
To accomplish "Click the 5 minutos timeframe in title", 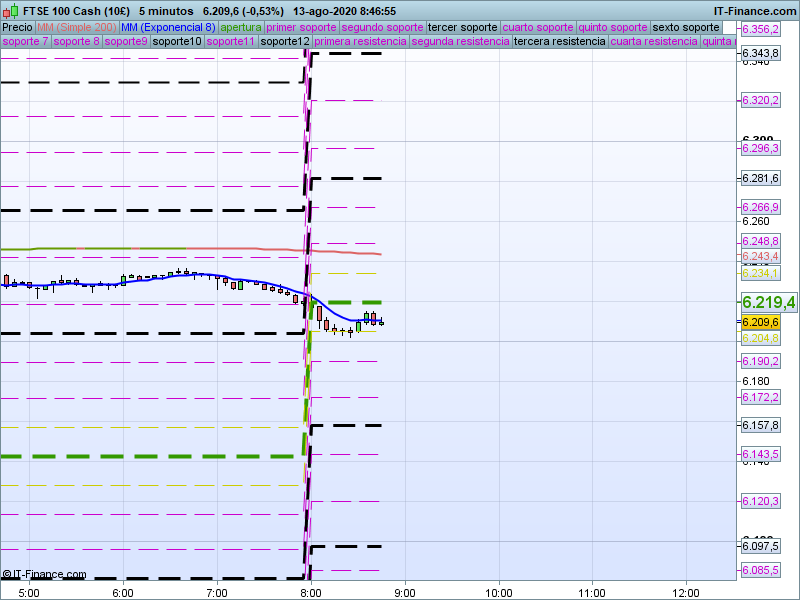I will 166,11.
